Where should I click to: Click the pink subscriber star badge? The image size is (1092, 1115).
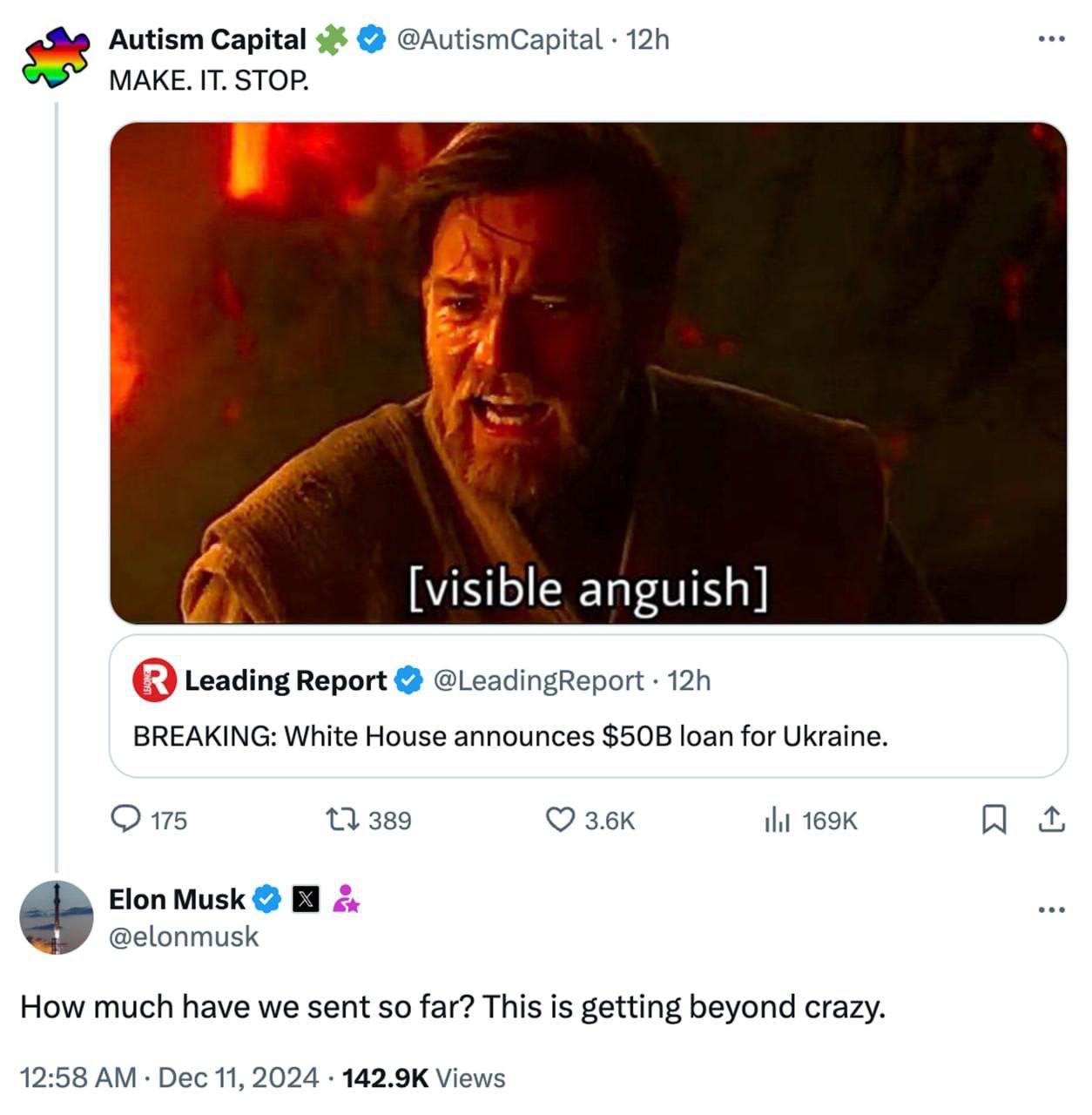(347, 899)
